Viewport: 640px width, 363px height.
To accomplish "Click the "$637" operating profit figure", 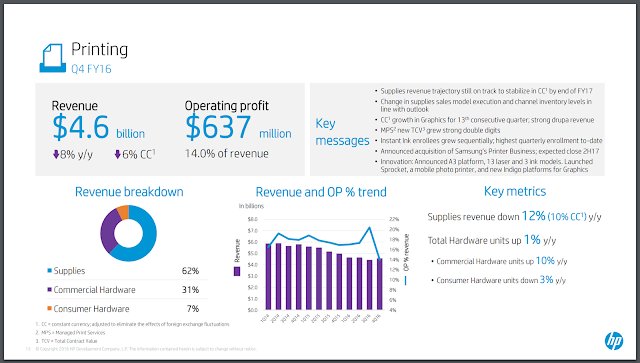I will pos(218,127).
